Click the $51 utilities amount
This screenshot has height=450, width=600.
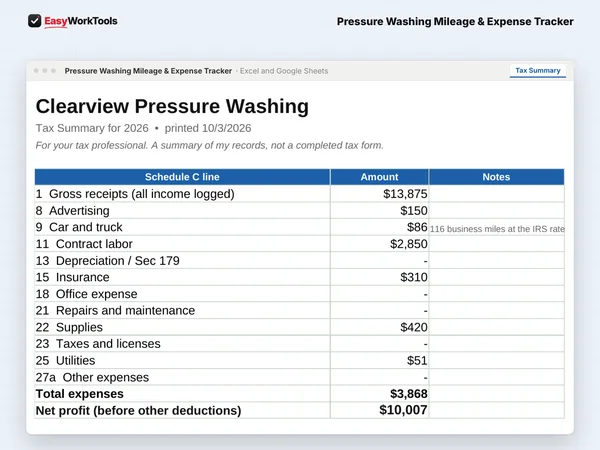point(417,360)
